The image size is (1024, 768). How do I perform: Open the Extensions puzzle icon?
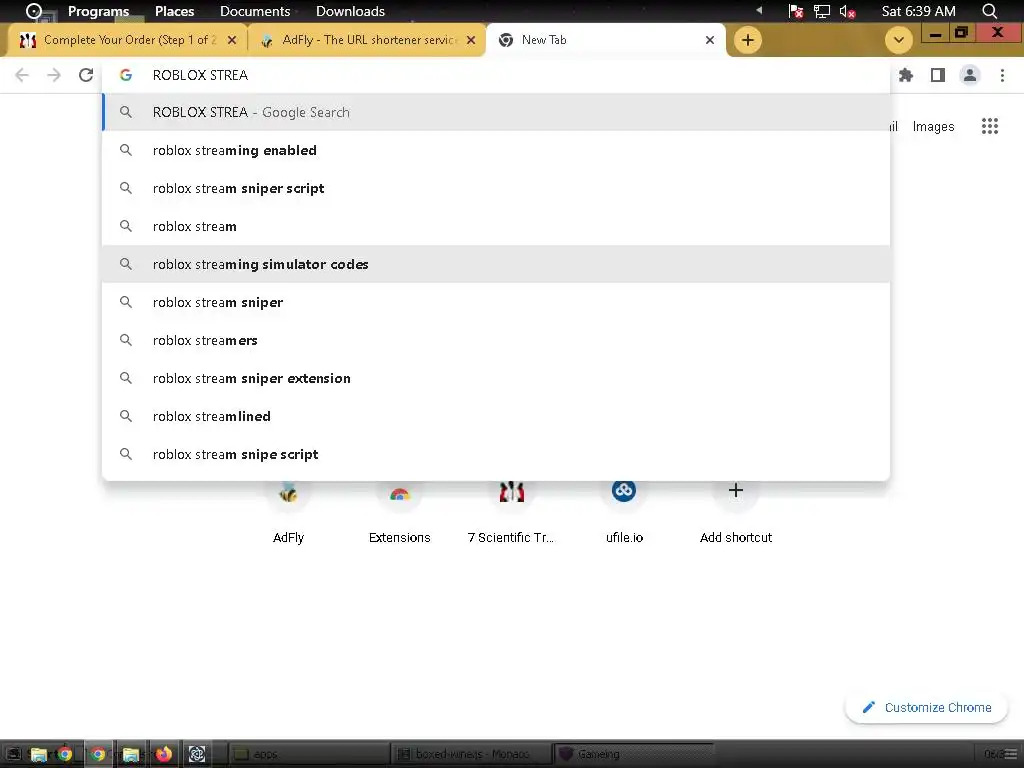pos(906,75)
